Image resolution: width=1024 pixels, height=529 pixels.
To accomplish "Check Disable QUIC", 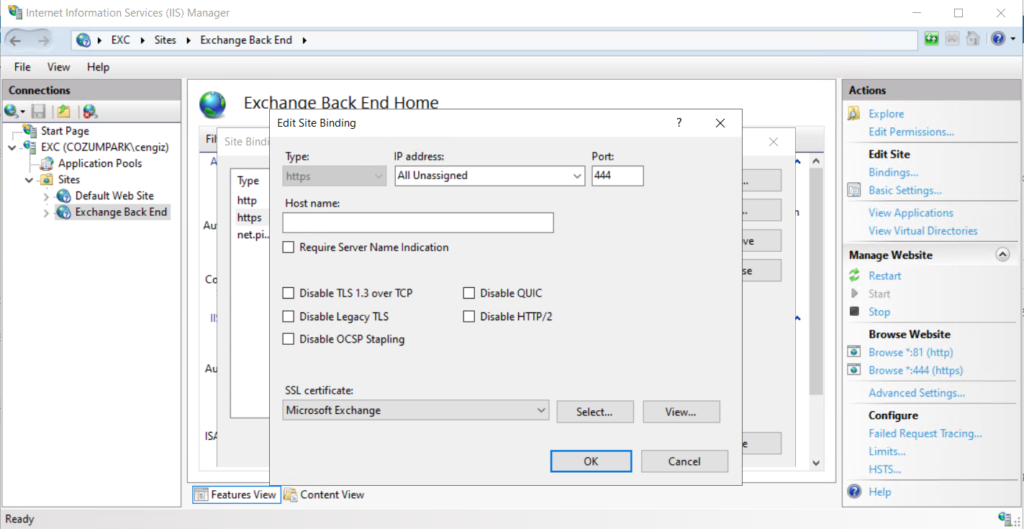I will pos(468,293).
